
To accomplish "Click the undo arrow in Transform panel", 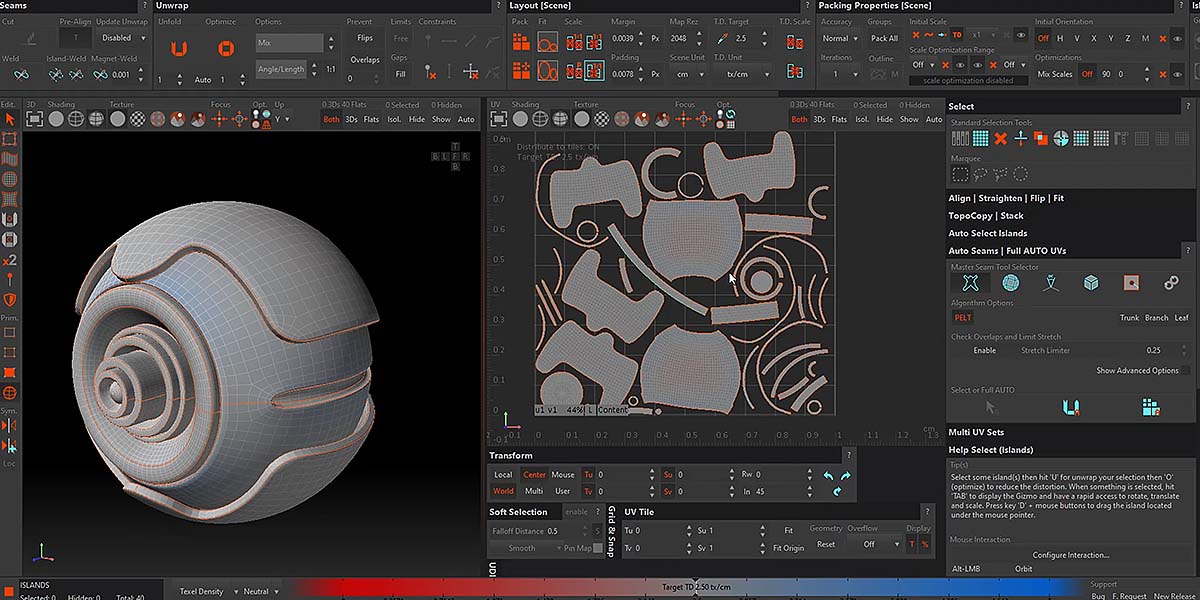I will pos(828,475).
